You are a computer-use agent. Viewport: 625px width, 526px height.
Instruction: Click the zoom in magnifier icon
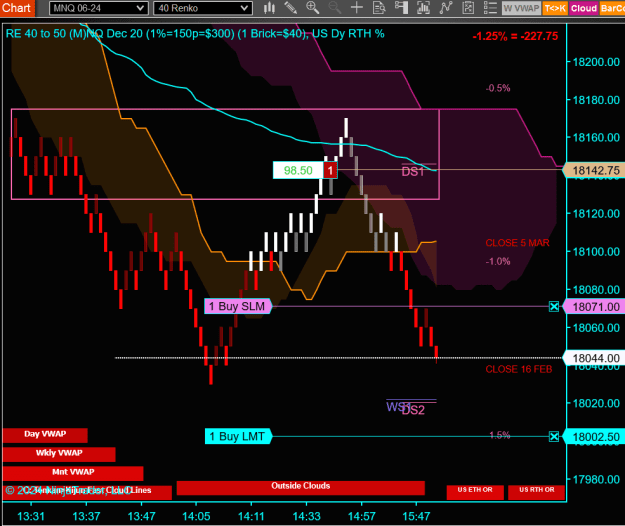coord(312,8)
